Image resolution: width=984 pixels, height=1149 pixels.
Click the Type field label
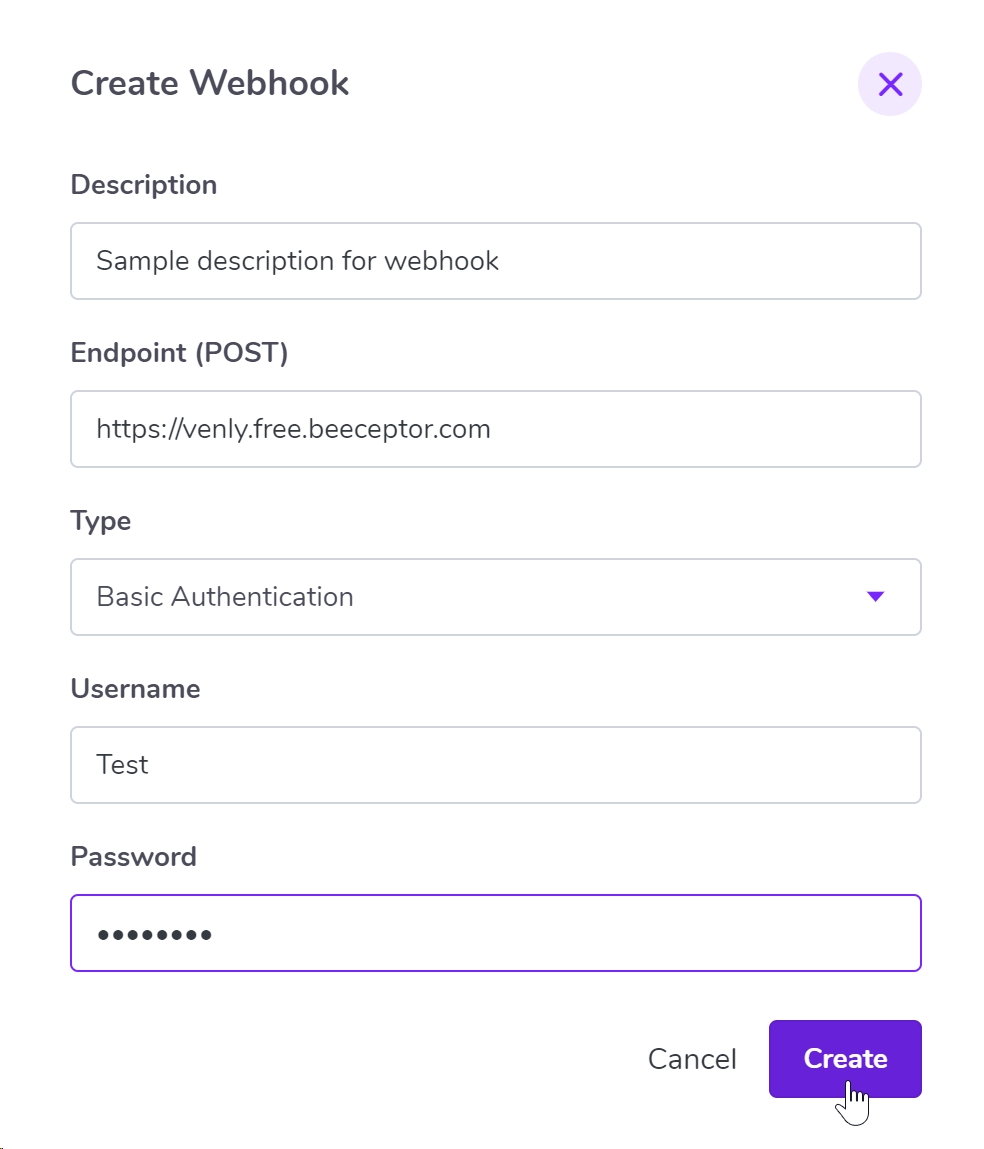click(100, 520)
